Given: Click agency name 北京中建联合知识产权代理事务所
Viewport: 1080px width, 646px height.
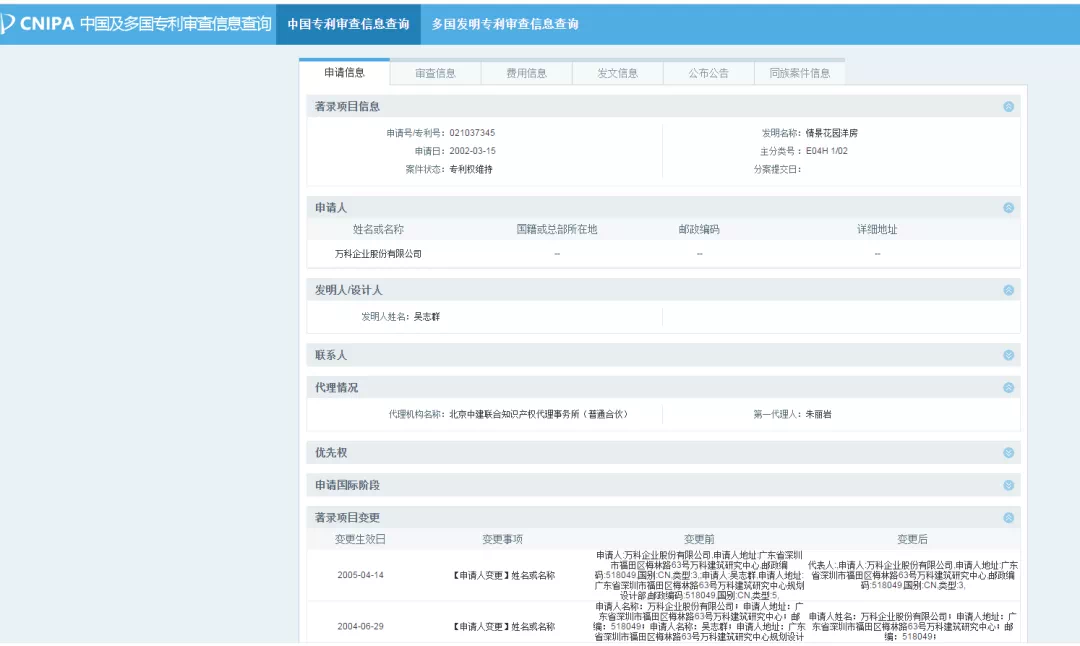Looking at the screenshot, I should pyautogui.click(x=539, y=415).
